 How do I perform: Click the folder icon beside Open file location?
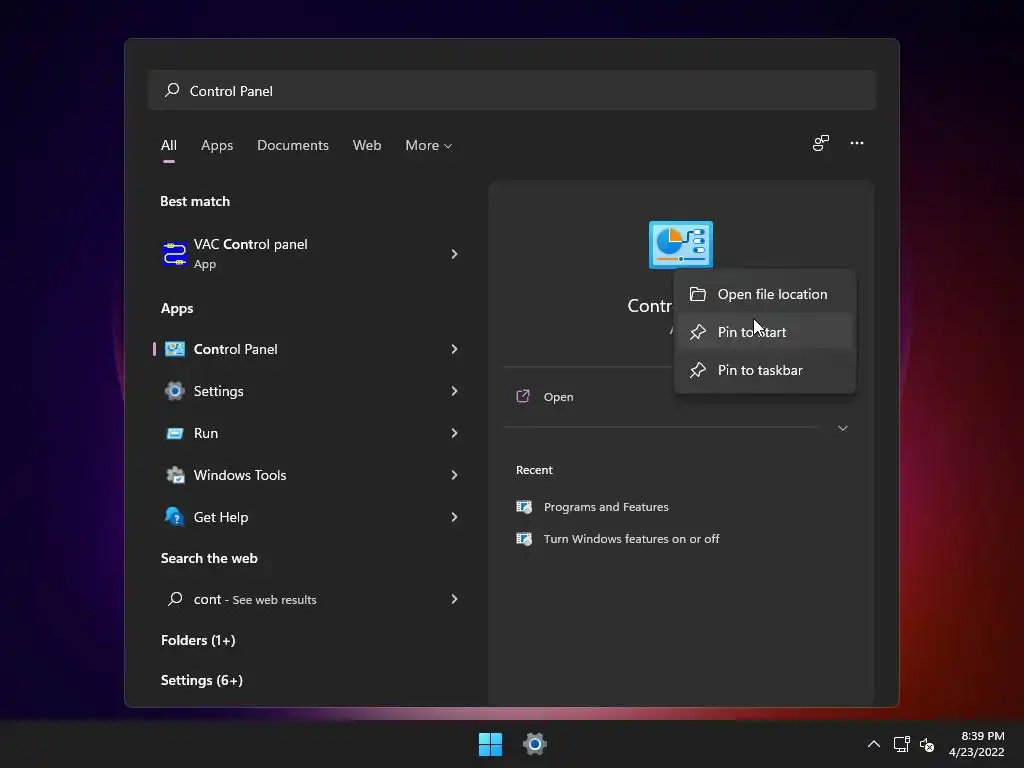(697, 294)
